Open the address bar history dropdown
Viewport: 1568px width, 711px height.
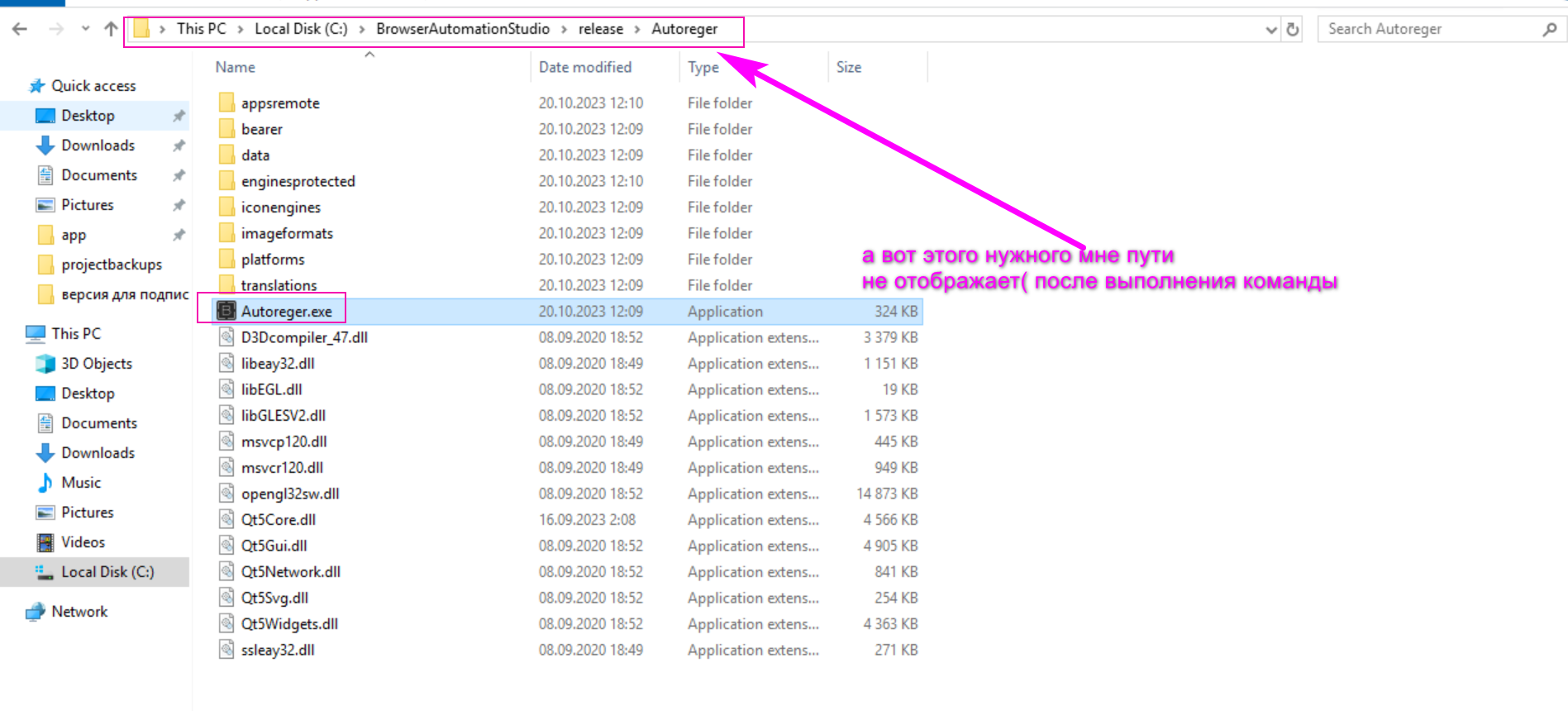click(1271, 30)
